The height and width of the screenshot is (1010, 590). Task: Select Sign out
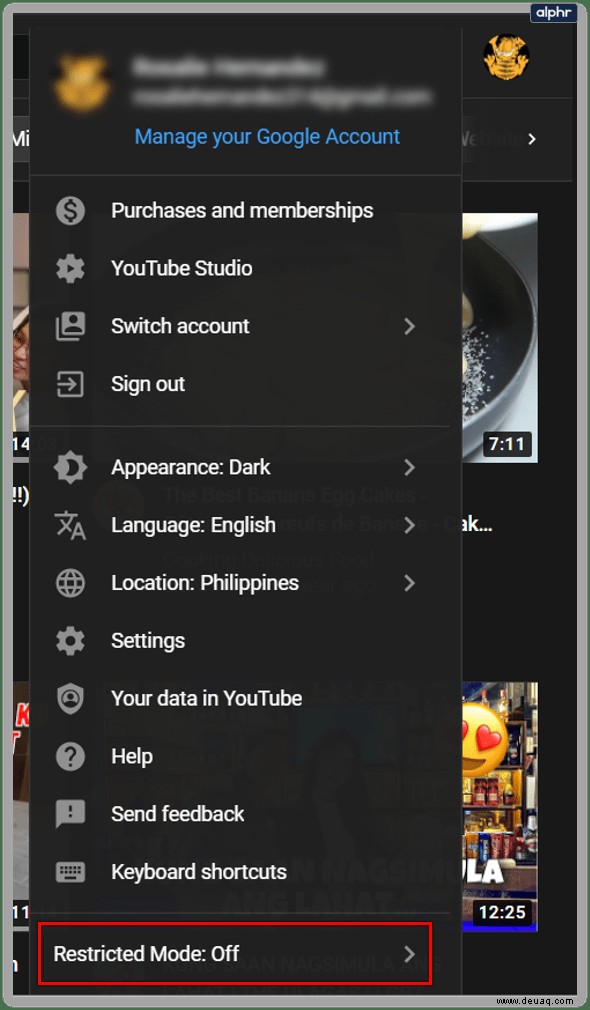click(245, 385)
